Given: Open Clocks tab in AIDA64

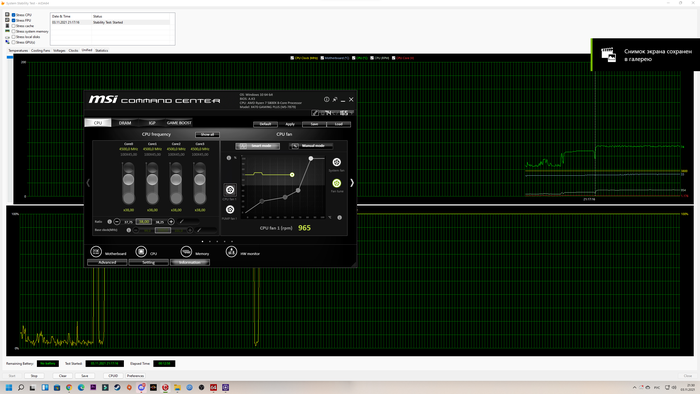Looking at the screenshot, I should click(x=74, y=50).
